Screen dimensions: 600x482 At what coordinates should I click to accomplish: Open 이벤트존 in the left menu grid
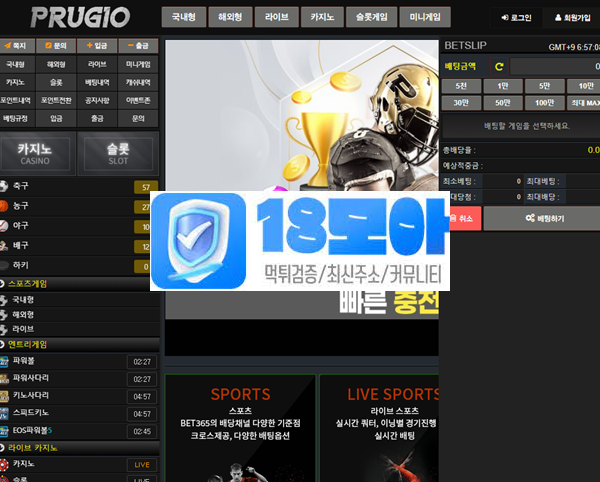click(138, 100)
